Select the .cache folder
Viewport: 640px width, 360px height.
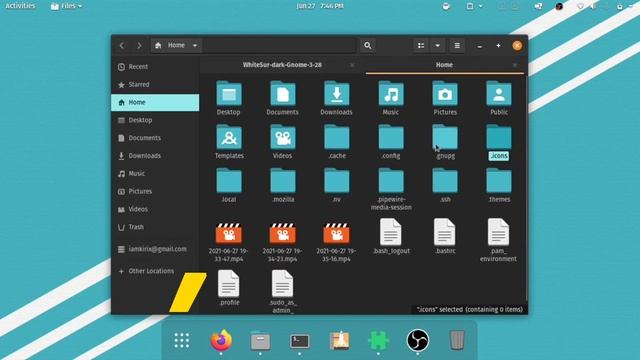pos(336,137)
